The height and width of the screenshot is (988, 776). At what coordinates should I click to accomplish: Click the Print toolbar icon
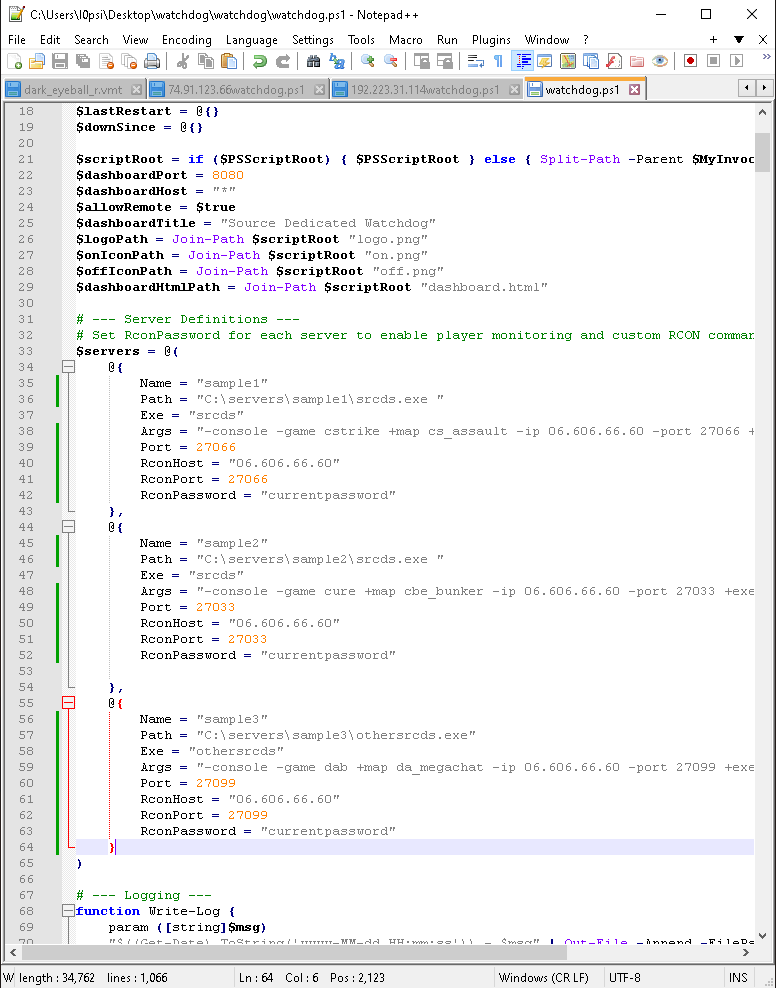pos(152,61)
